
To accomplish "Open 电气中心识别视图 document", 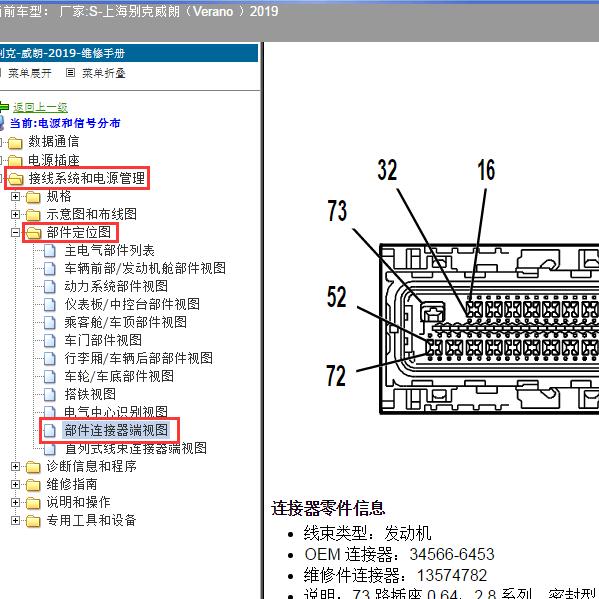I will 116,411.
